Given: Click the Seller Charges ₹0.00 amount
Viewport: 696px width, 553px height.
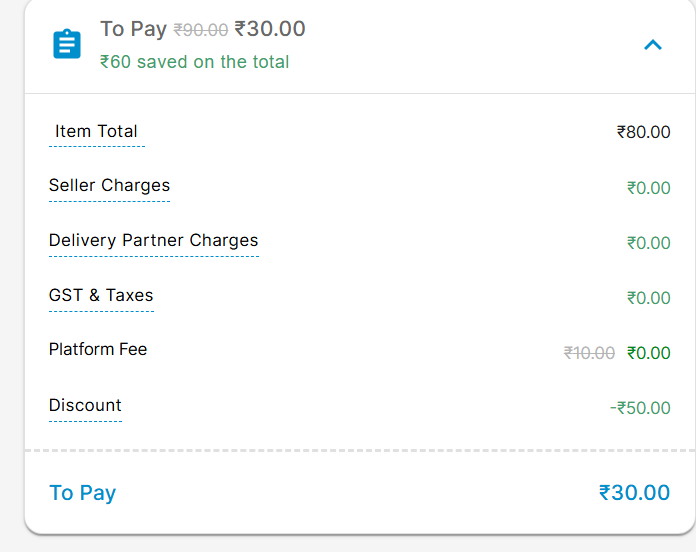Looking at the screenshot, I should (648, 188).
